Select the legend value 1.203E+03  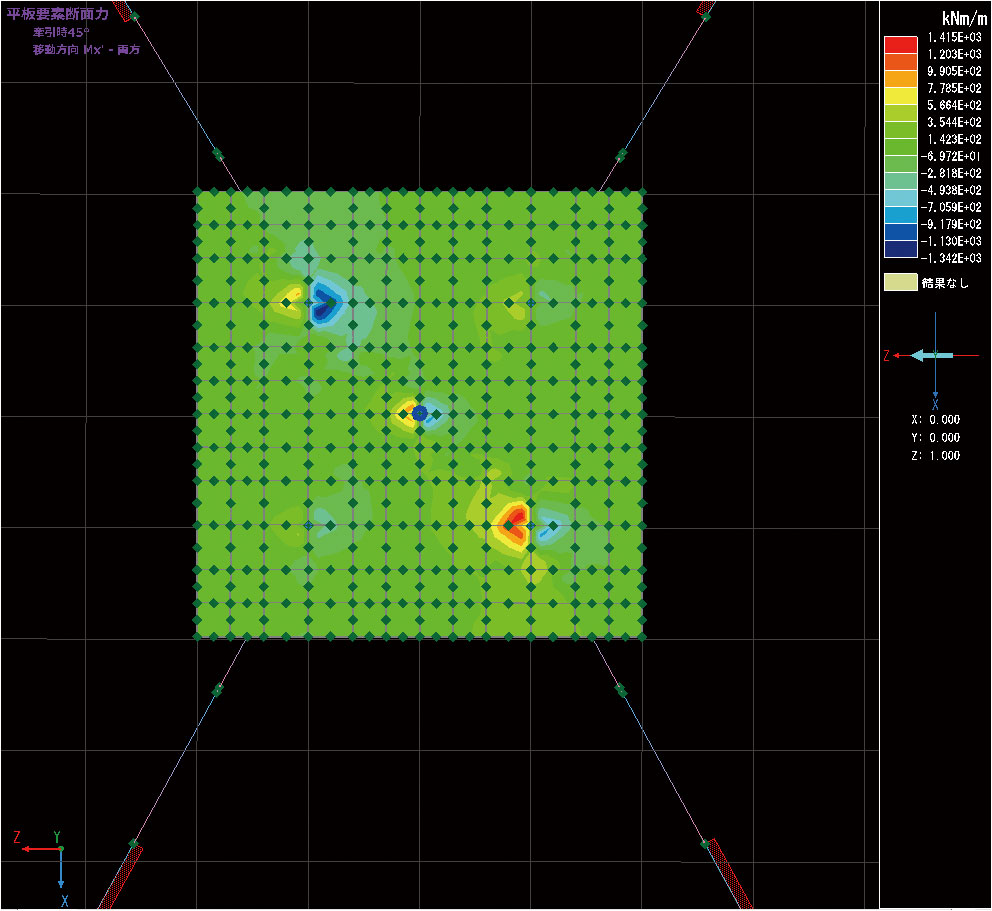[954, 54]
